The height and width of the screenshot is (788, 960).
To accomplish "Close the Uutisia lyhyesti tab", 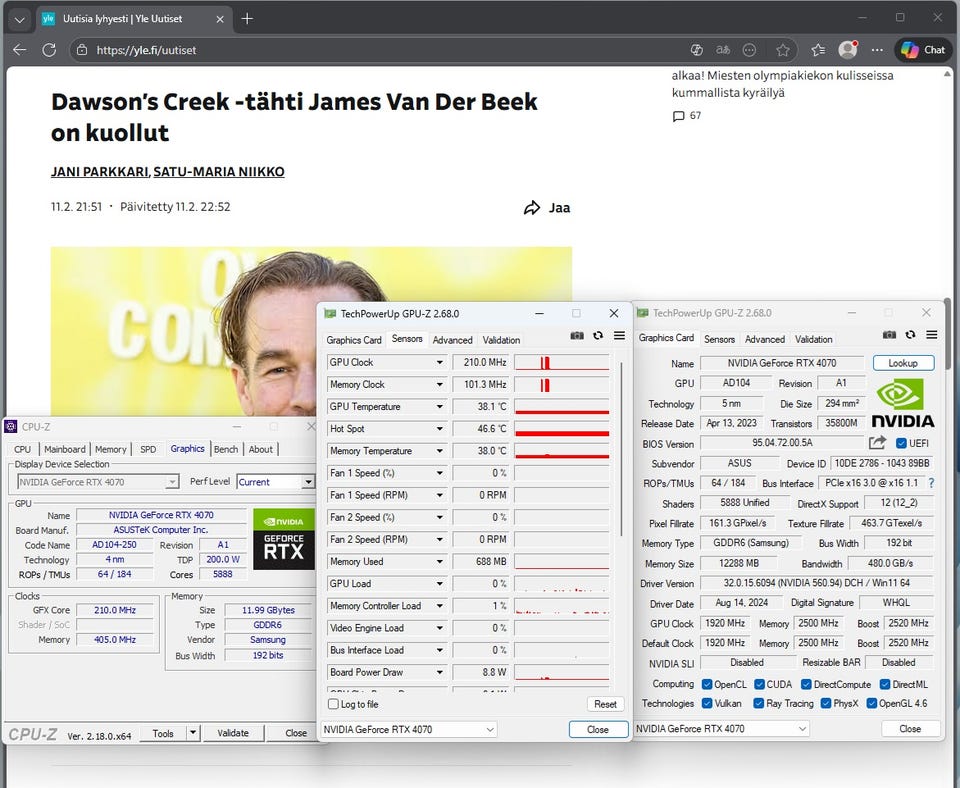I will pos(220,19).
